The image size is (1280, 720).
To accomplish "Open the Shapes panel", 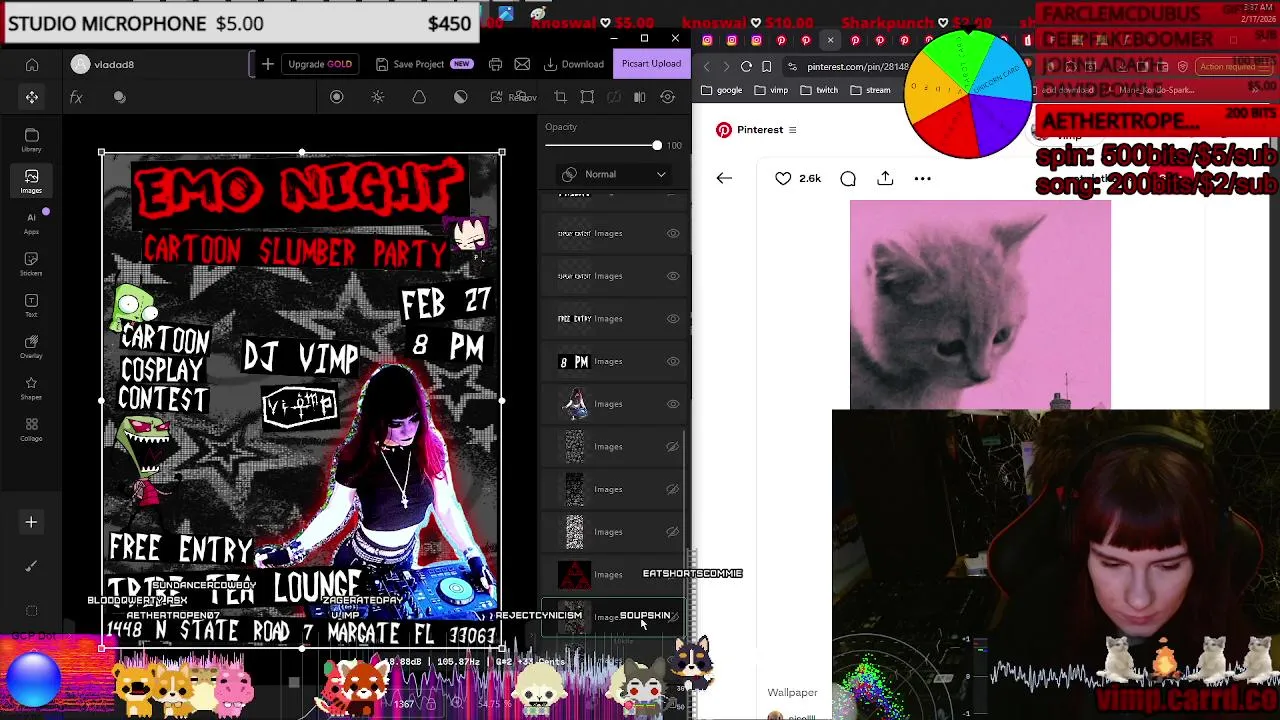I will 32,389.
